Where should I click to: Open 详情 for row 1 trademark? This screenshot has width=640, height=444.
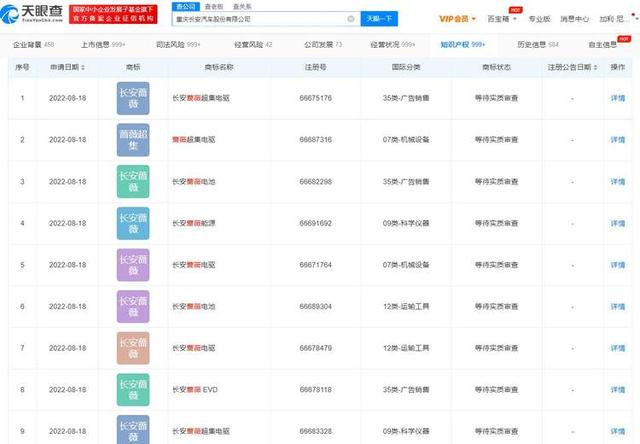[618, 98]
